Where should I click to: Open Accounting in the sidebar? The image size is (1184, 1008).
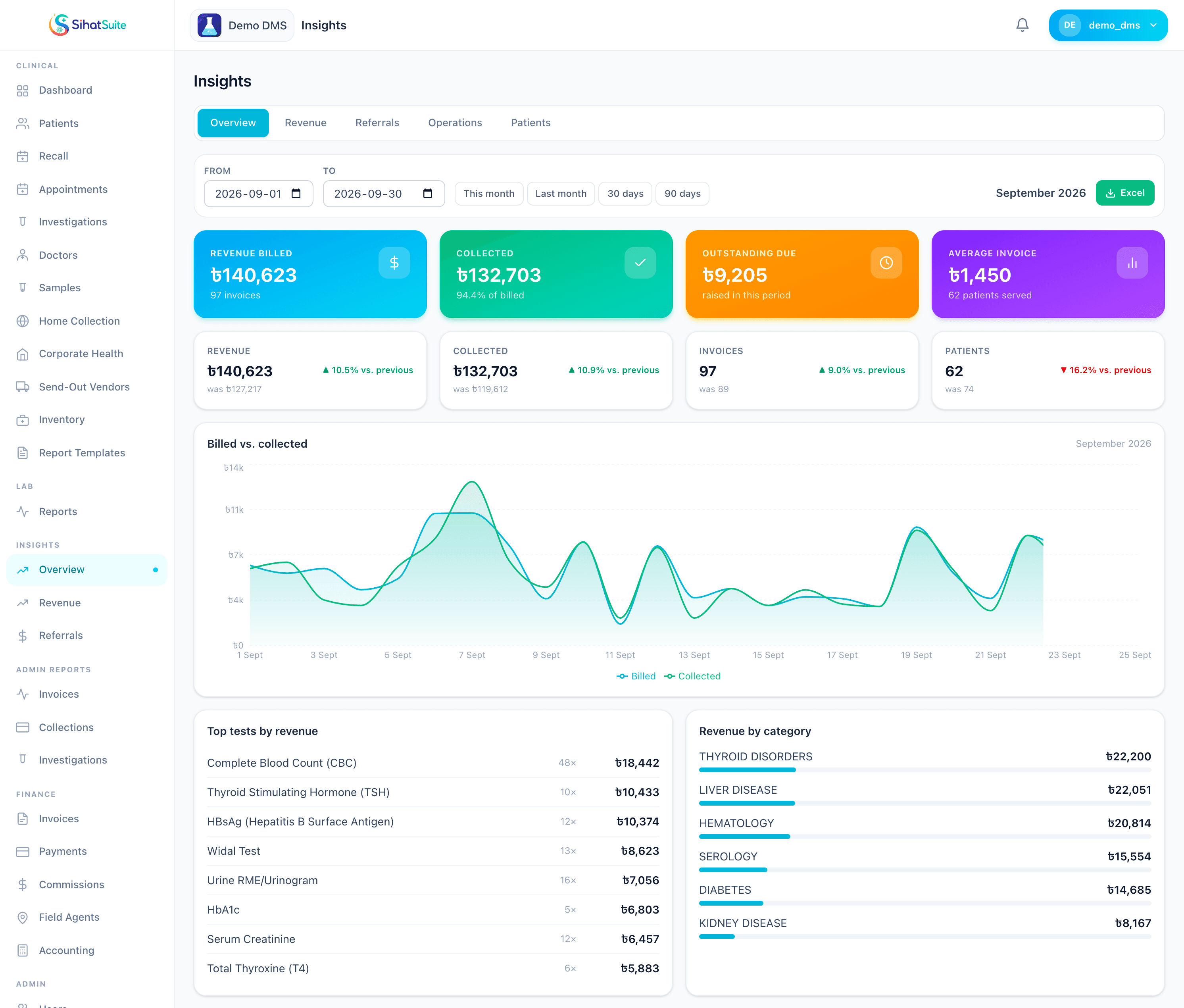(87, 950)
